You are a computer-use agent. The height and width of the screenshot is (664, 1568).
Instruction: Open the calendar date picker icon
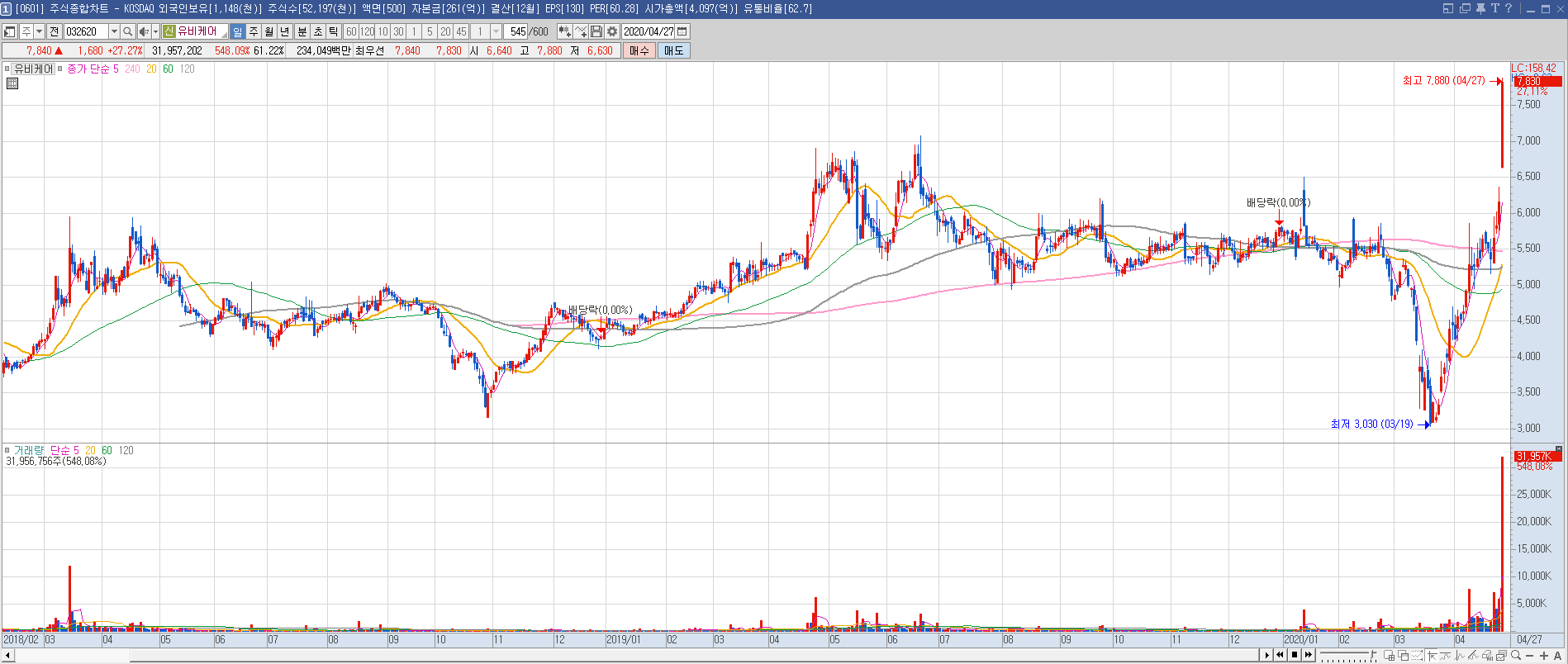pos(682,31)
